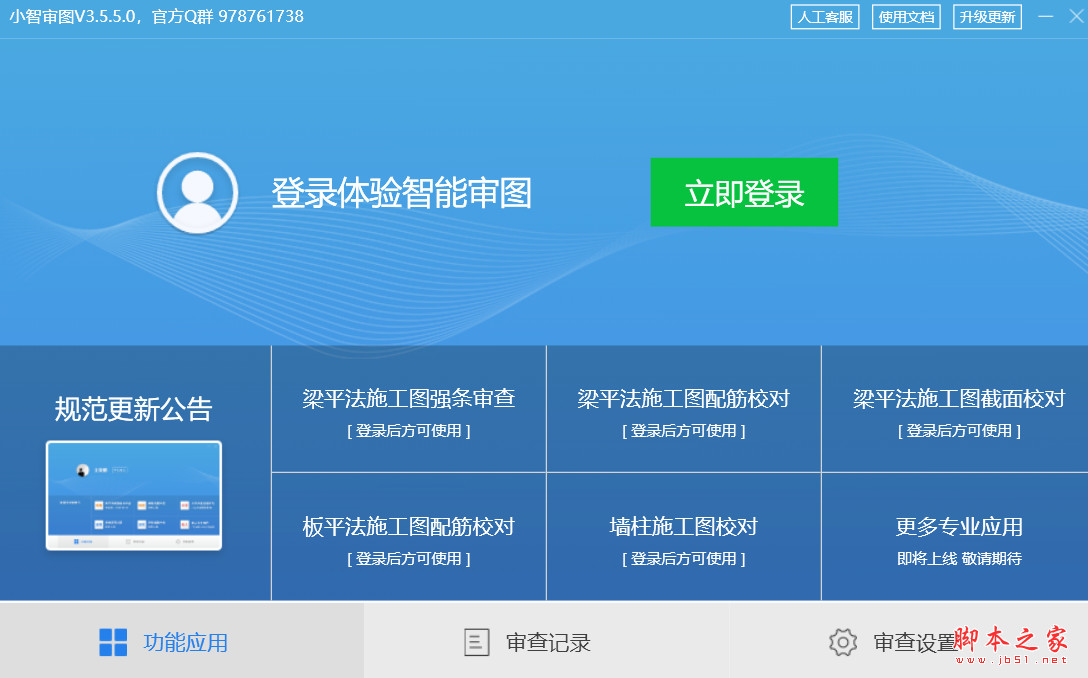Click the 立即登录 green button
Image resolution: width=1088 pixels, height=678 pixels.
click(x=744, y=193)
